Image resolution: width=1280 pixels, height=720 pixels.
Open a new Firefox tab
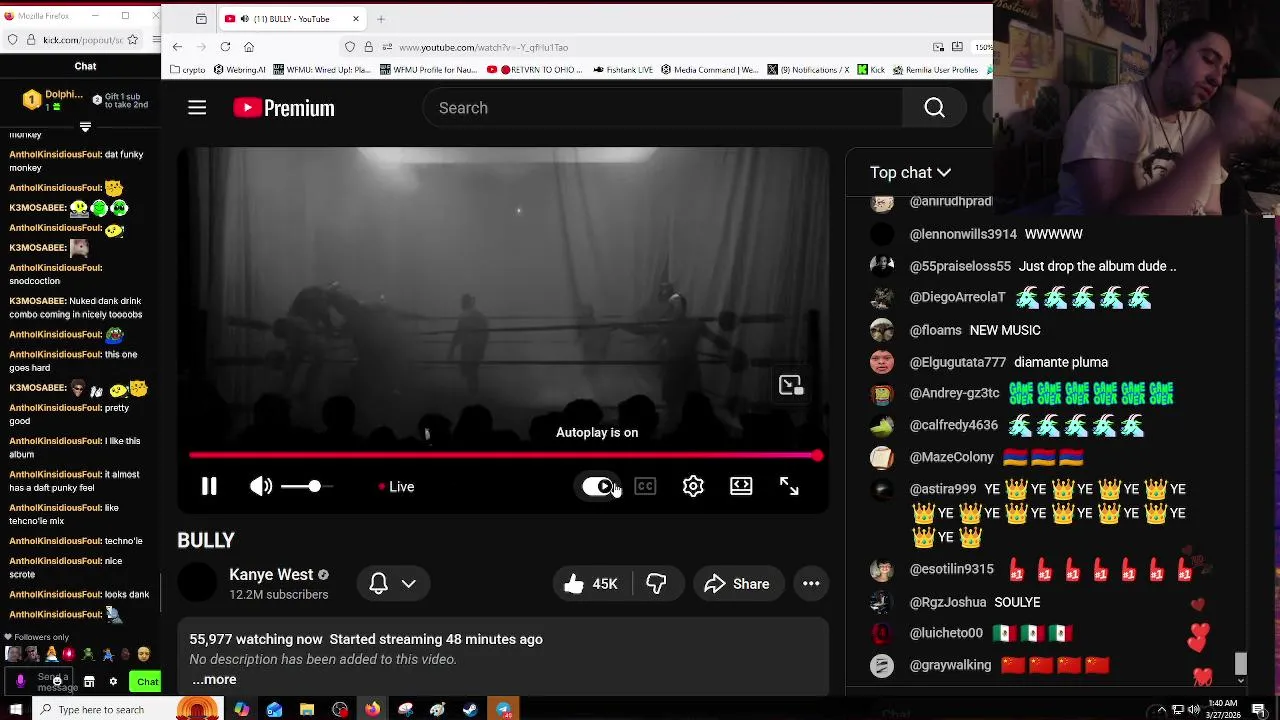381,19
